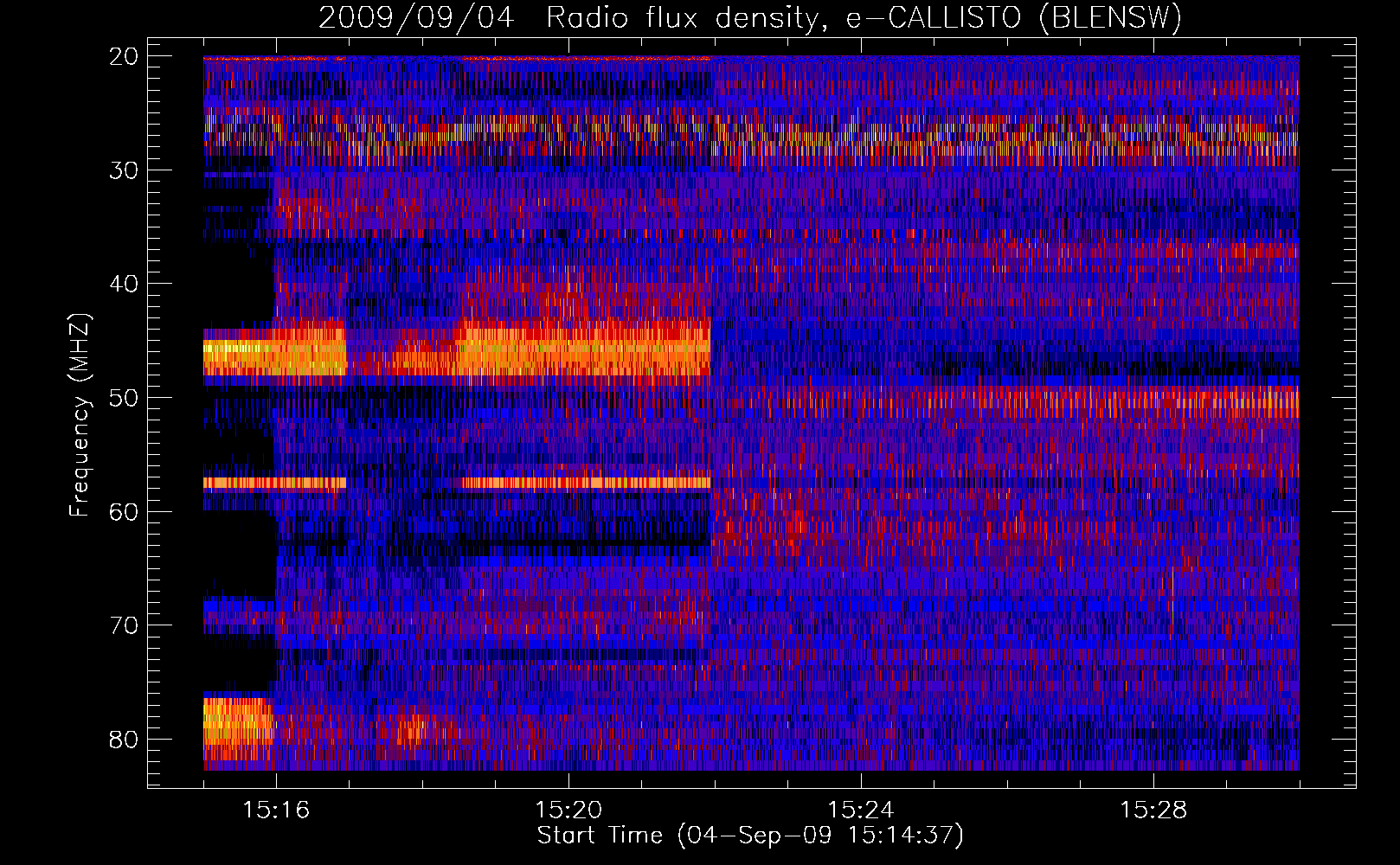Click the 'Frequency (MHZ)' axis label
This screenshot has width=1400, height=865.
point(80,415)
